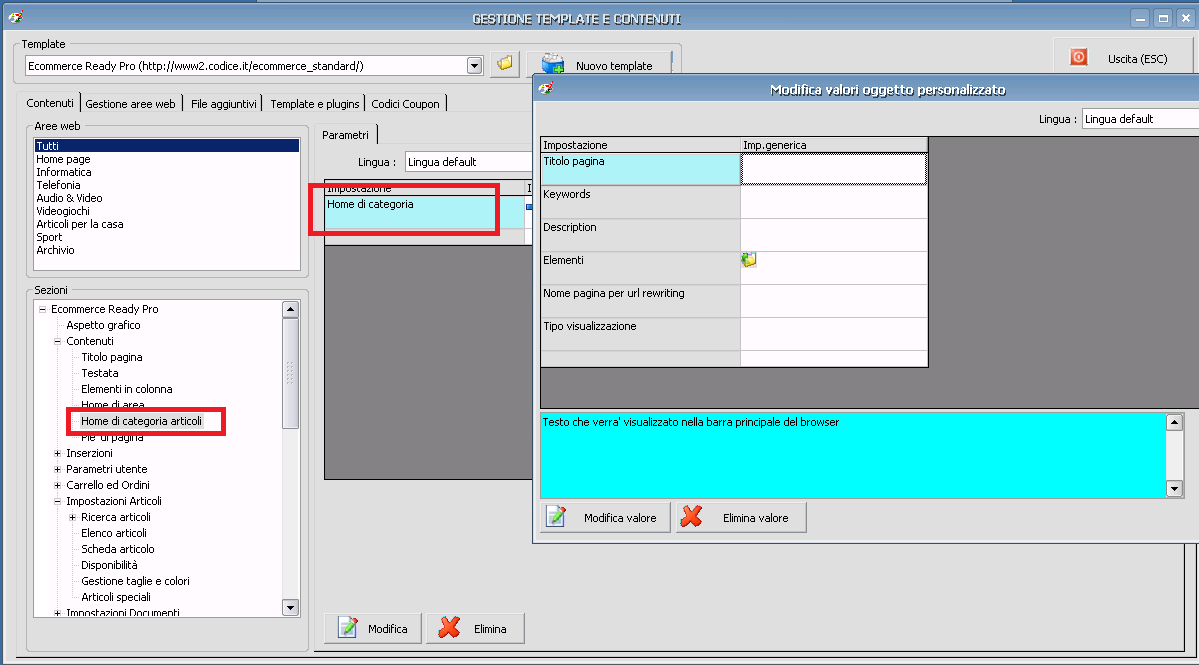Select Tutti in Aree web list
1199x665 pixels.
(167, 146)
